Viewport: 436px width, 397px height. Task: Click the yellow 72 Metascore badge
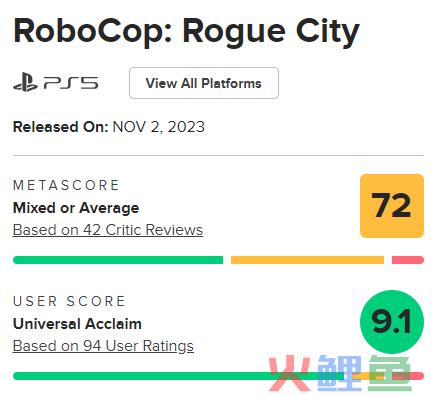click(x=392, y=206)
